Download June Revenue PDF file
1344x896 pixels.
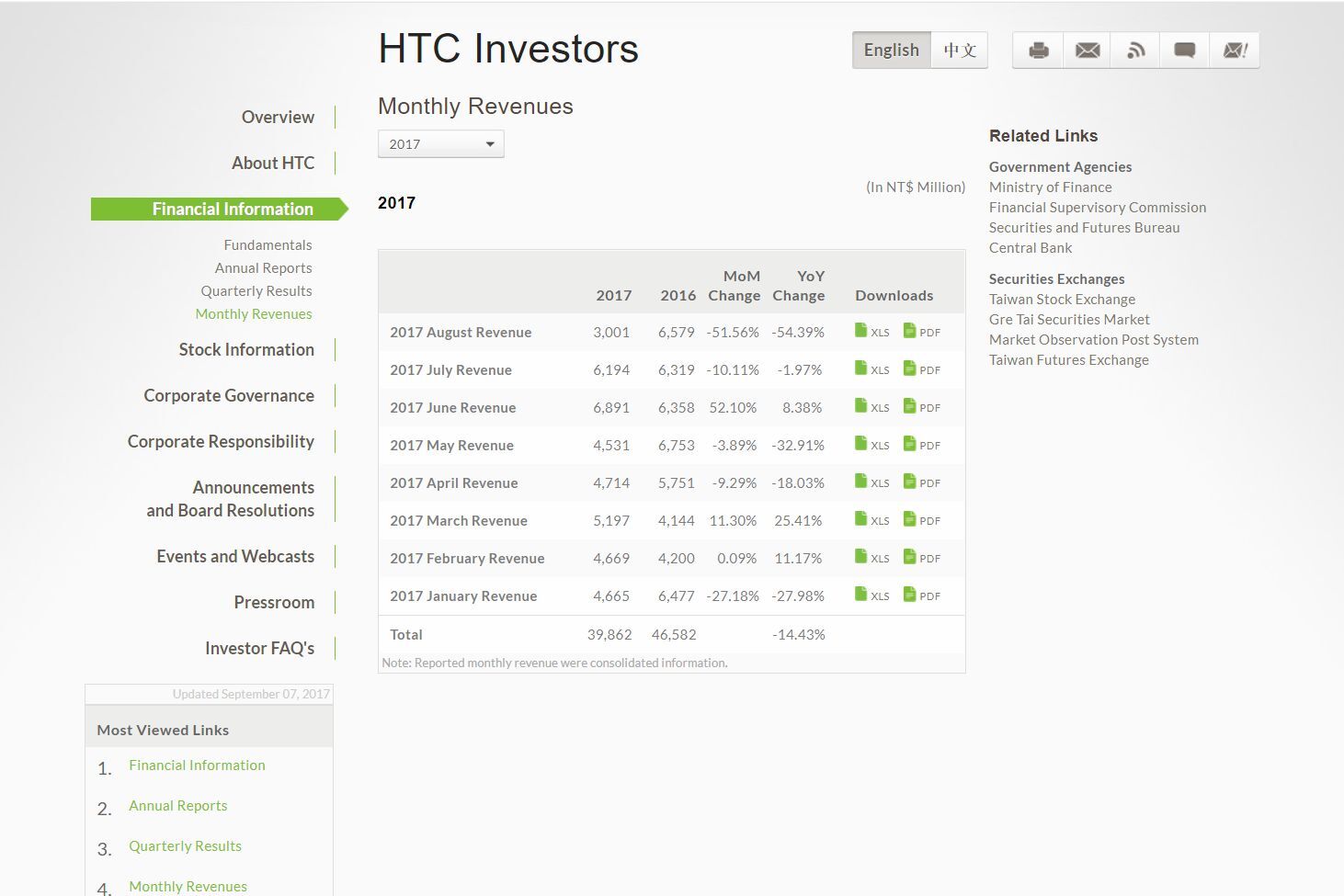(922, 406)
